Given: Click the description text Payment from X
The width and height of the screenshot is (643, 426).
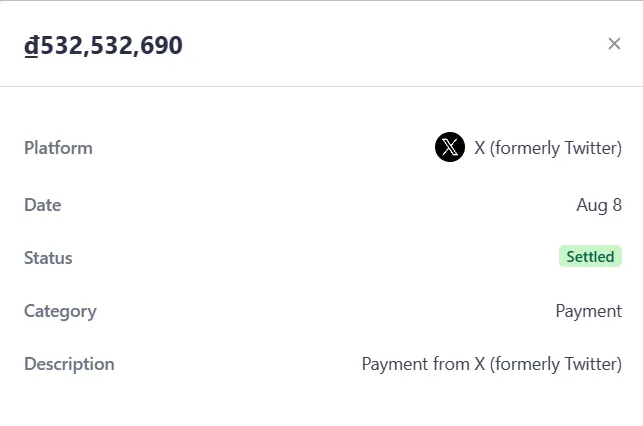Looking at the screenshot, I should [491, 364].
